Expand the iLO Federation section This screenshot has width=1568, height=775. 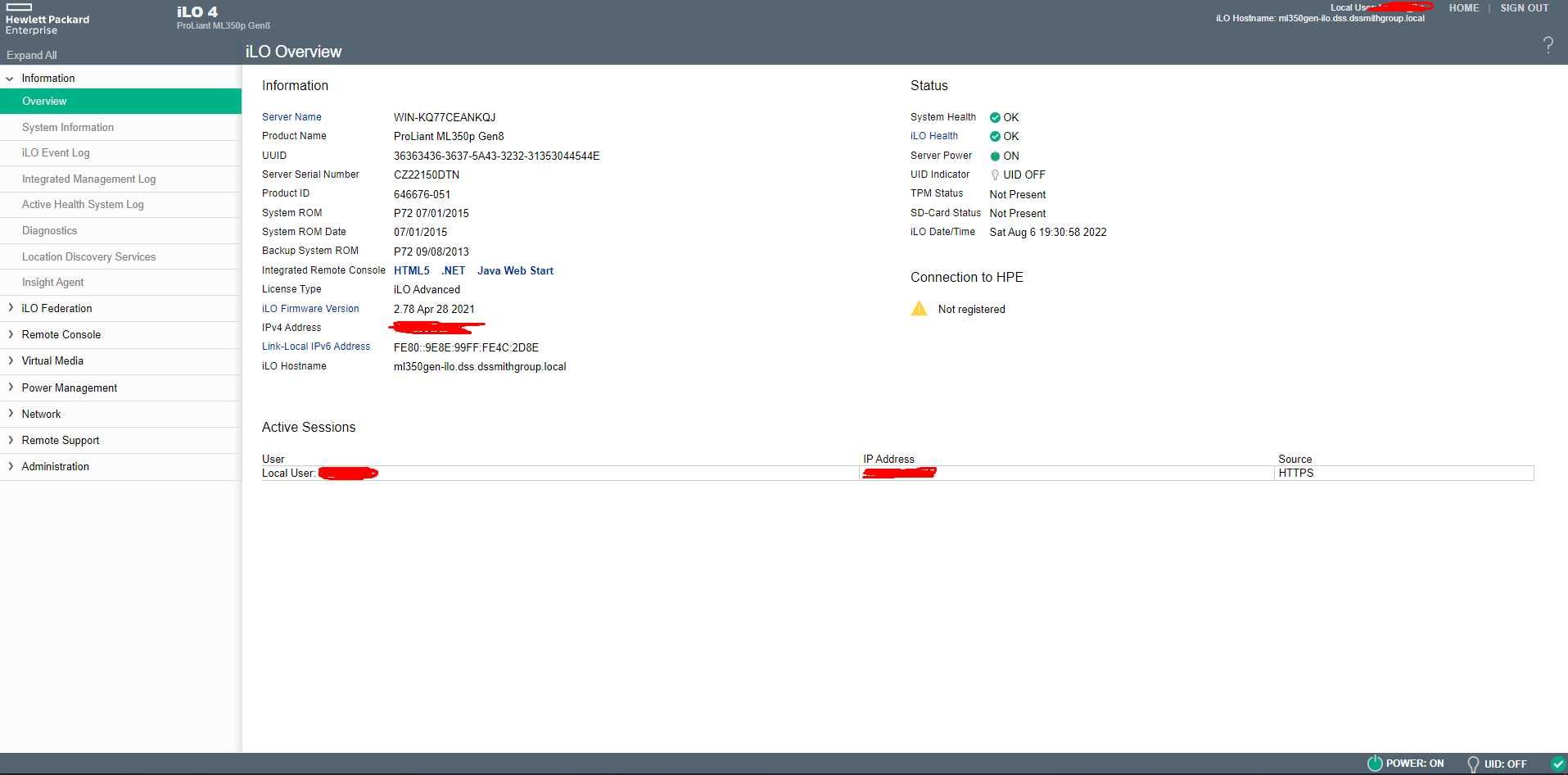tap(10, 308)
